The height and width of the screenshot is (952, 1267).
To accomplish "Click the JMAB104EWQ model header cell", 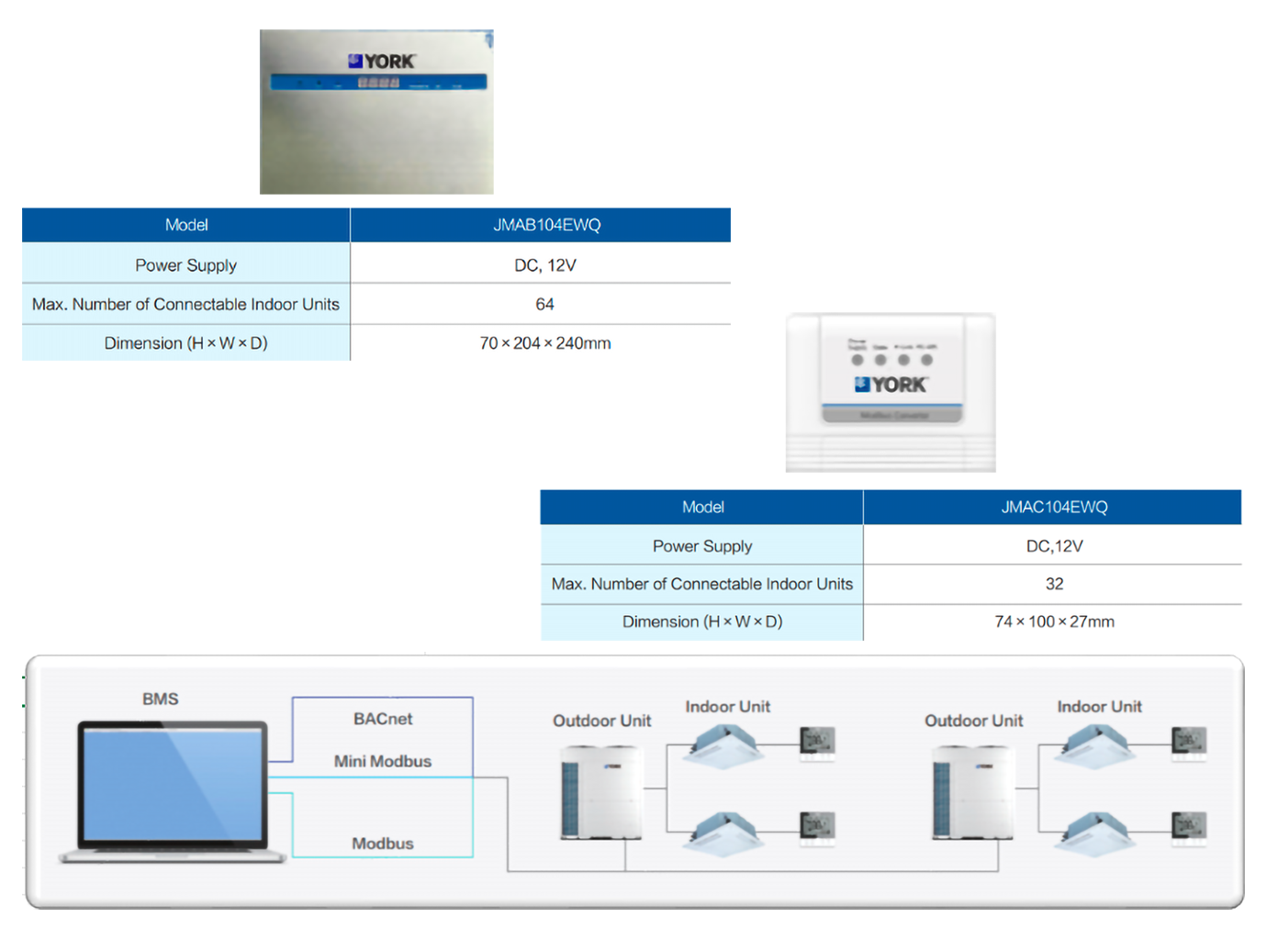I will tap(546, 225).
